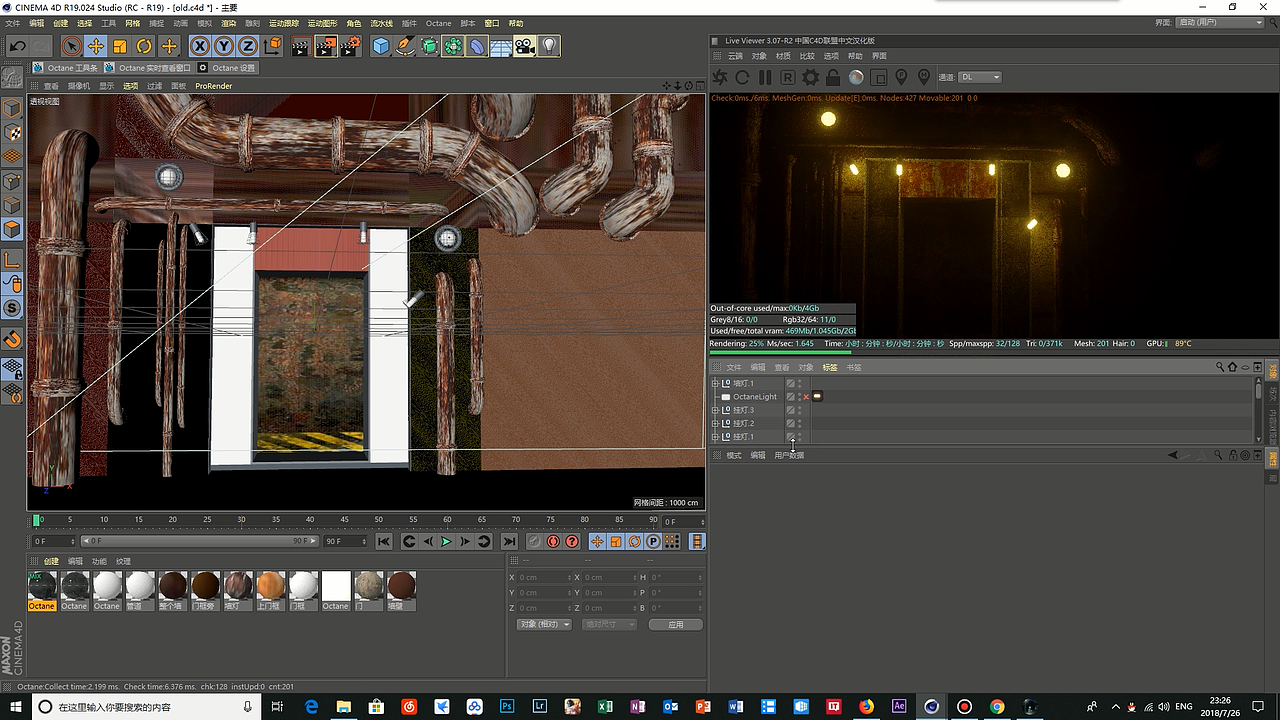This screenshot has width=1280, height=720.
Task: Open Octane 工具条 tab
Action: tap(66, 68)
